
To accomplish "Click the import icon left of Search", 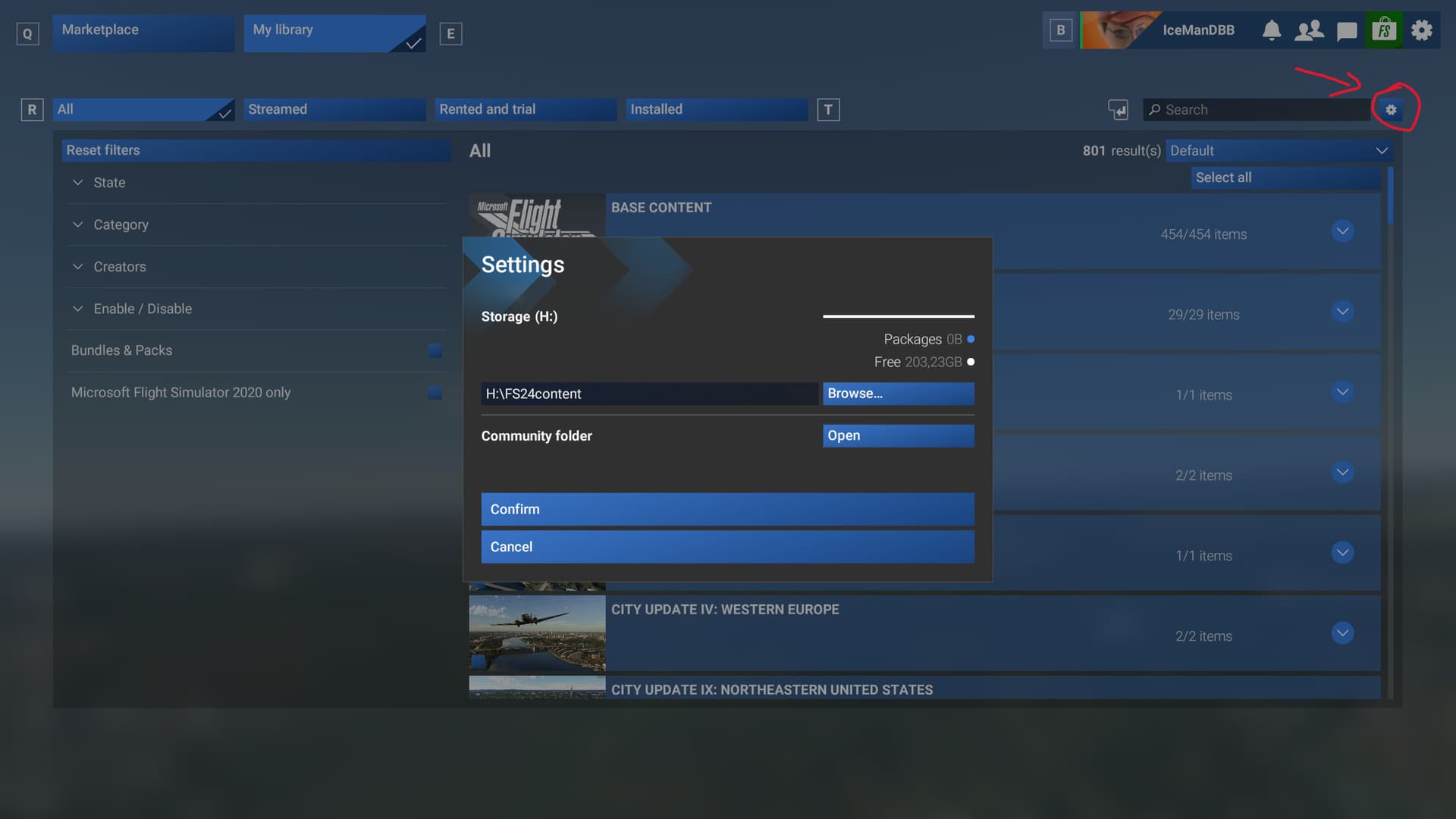I will (x=1118, y=110).
